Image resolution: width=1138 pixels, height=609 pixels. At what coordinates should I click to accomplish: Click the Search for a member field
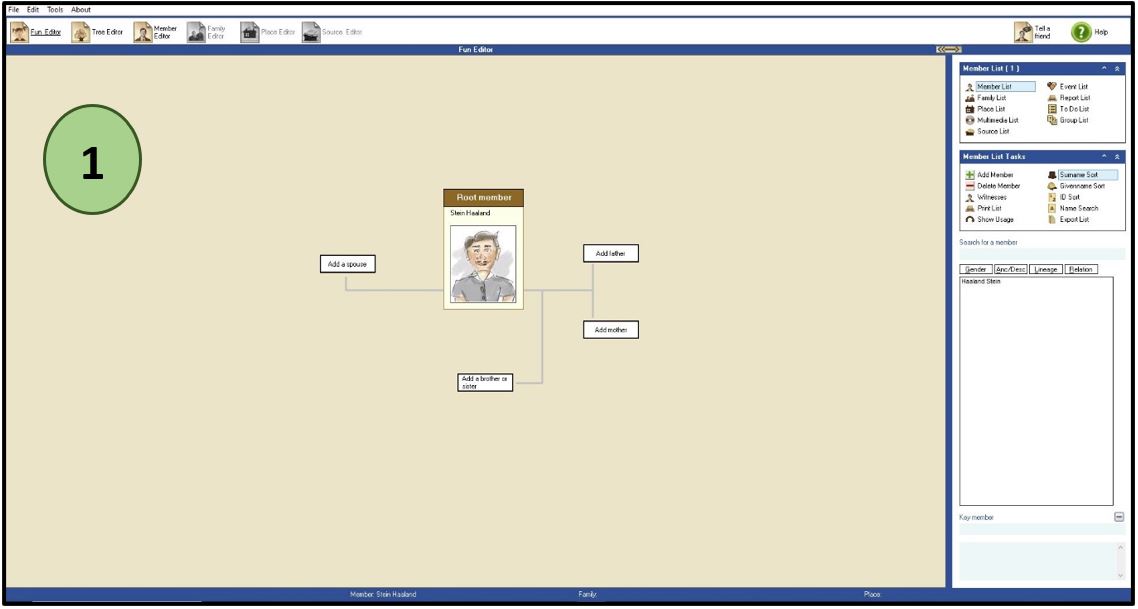click(x=1040, y=255)
